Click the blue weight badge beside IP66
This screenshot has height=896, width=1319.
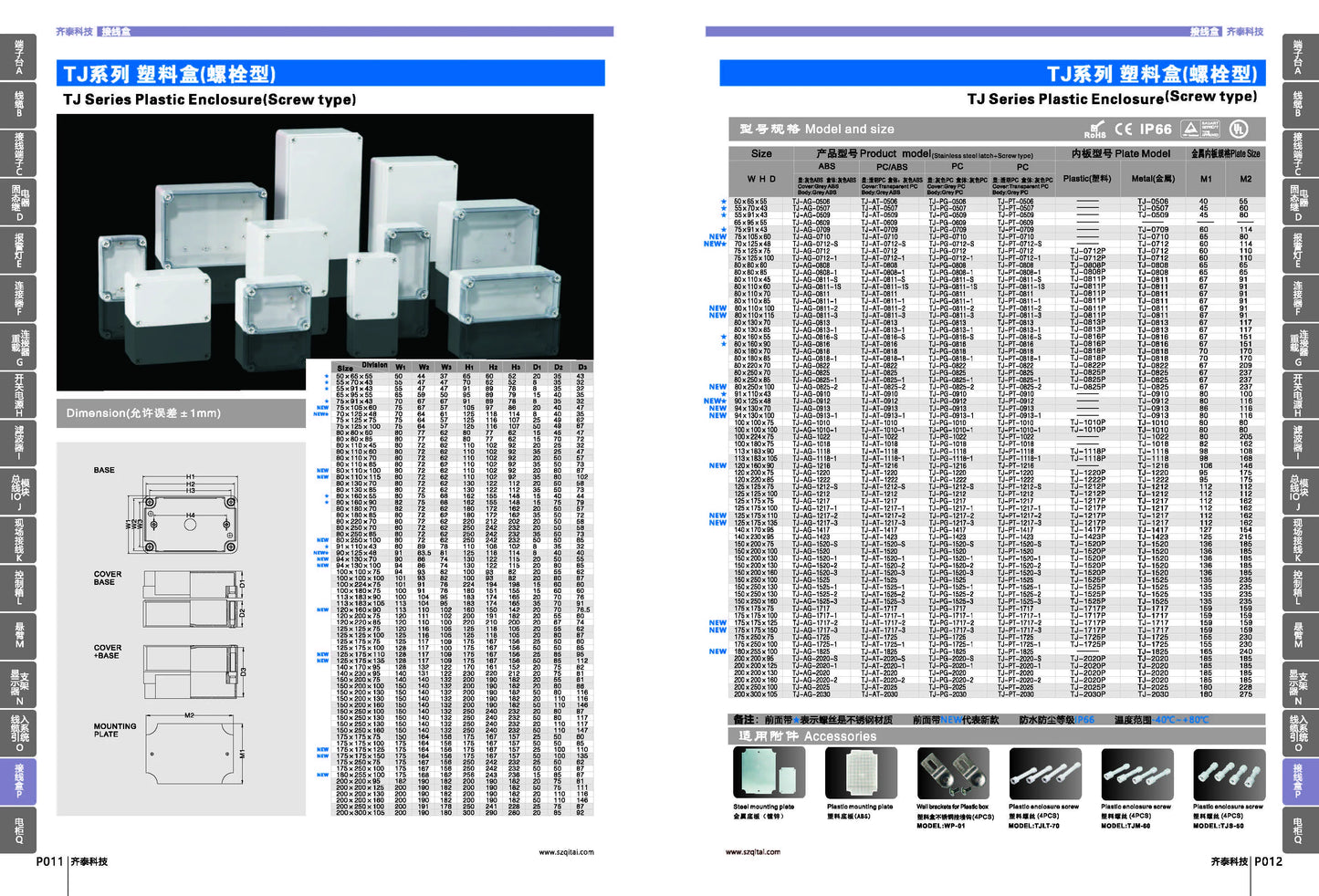coord(1201,129)
